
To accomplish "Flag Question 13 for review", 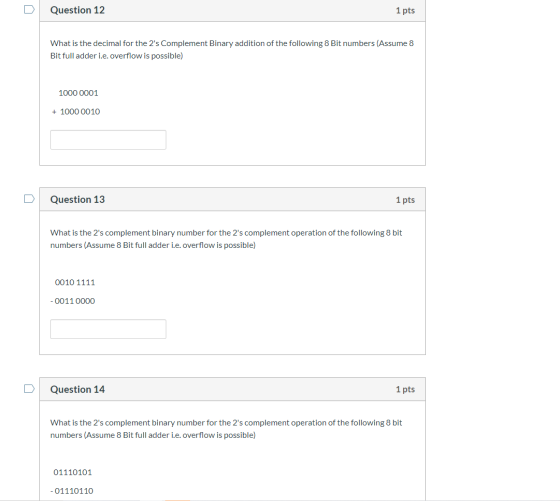I will [29, 199].
